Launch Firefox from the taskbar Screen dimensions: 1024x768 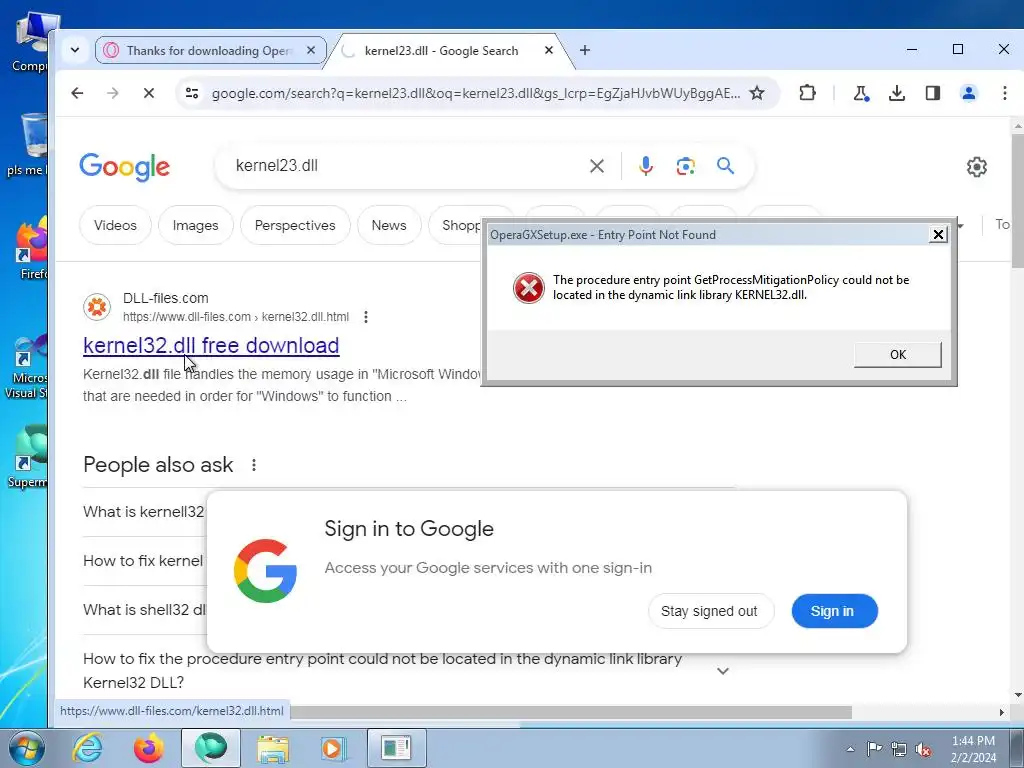point(149,748)
